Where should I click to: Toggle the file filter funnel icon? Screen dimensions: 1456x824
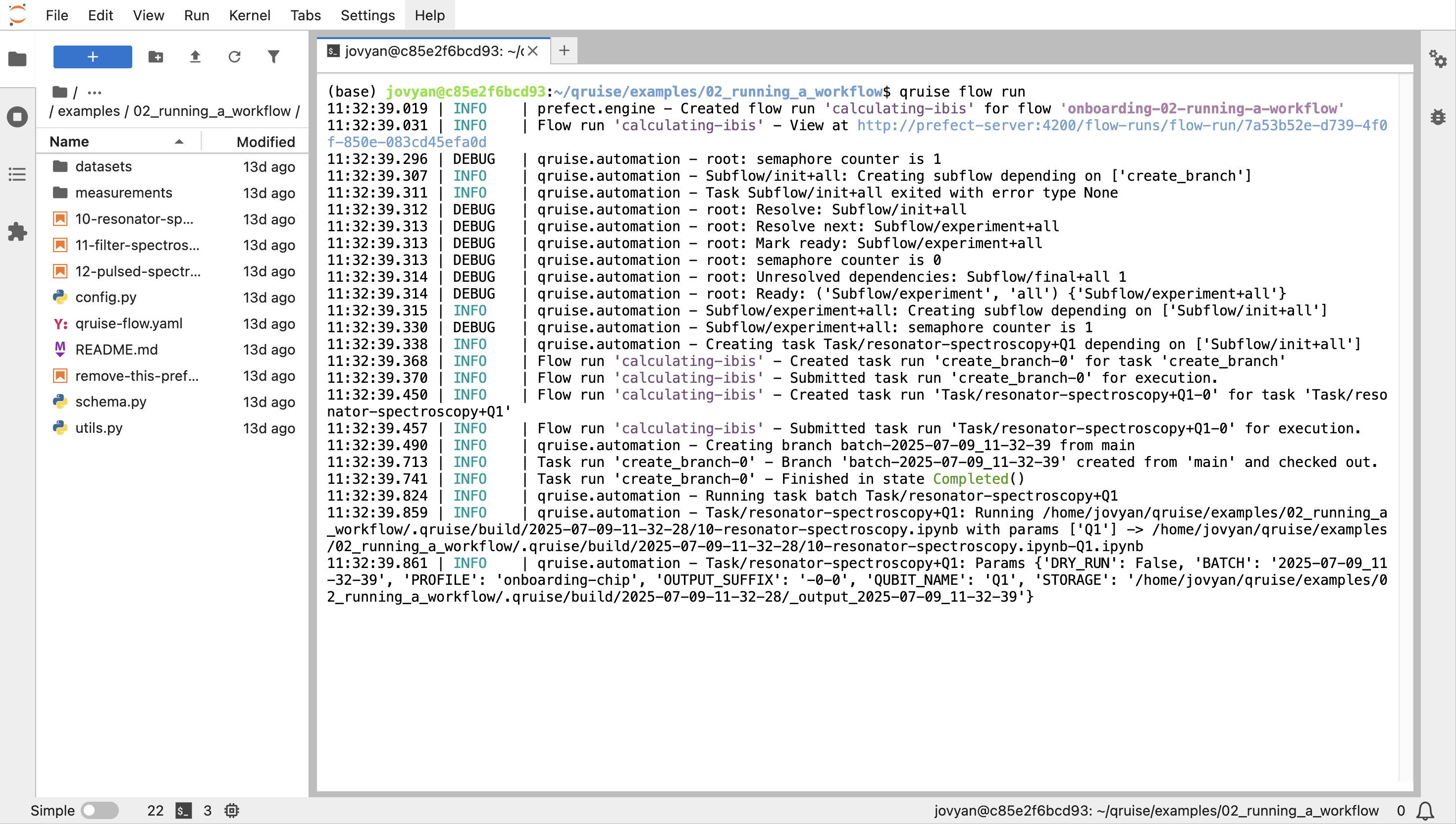pyautogui.click(x=273, y=56)
